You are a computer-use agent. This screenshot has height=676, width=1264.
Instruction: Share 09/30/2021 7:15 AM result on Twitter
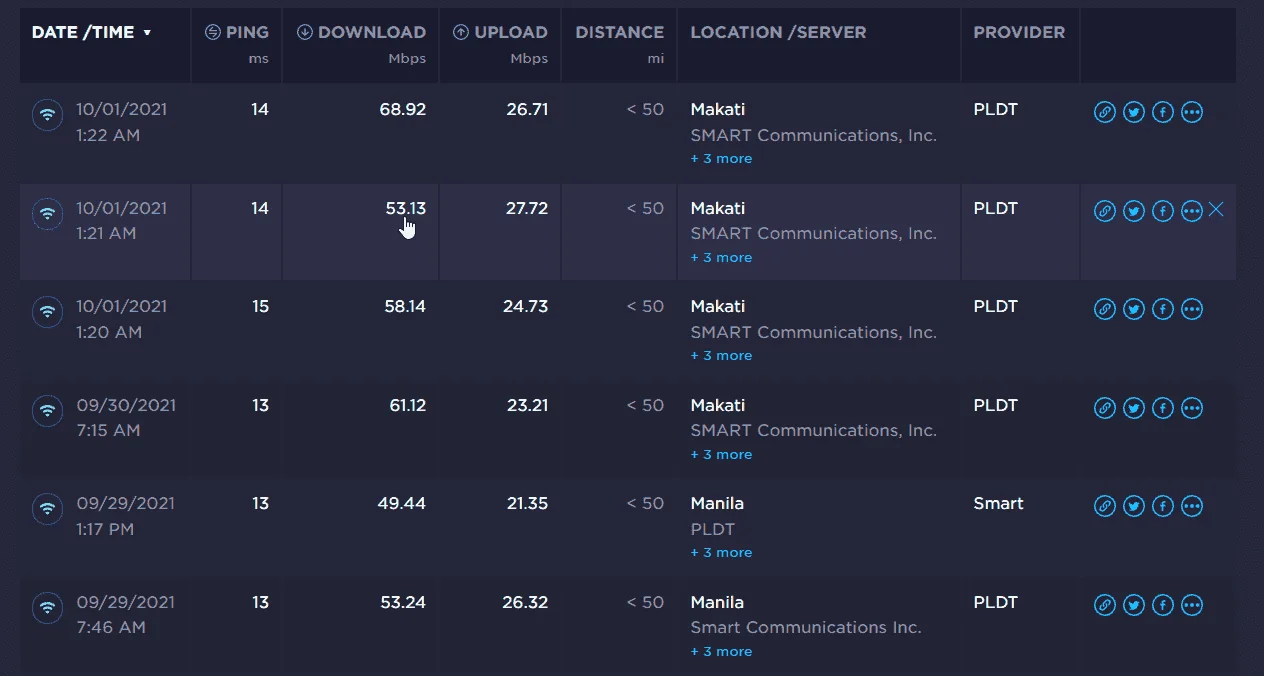tap(1133, 408)
